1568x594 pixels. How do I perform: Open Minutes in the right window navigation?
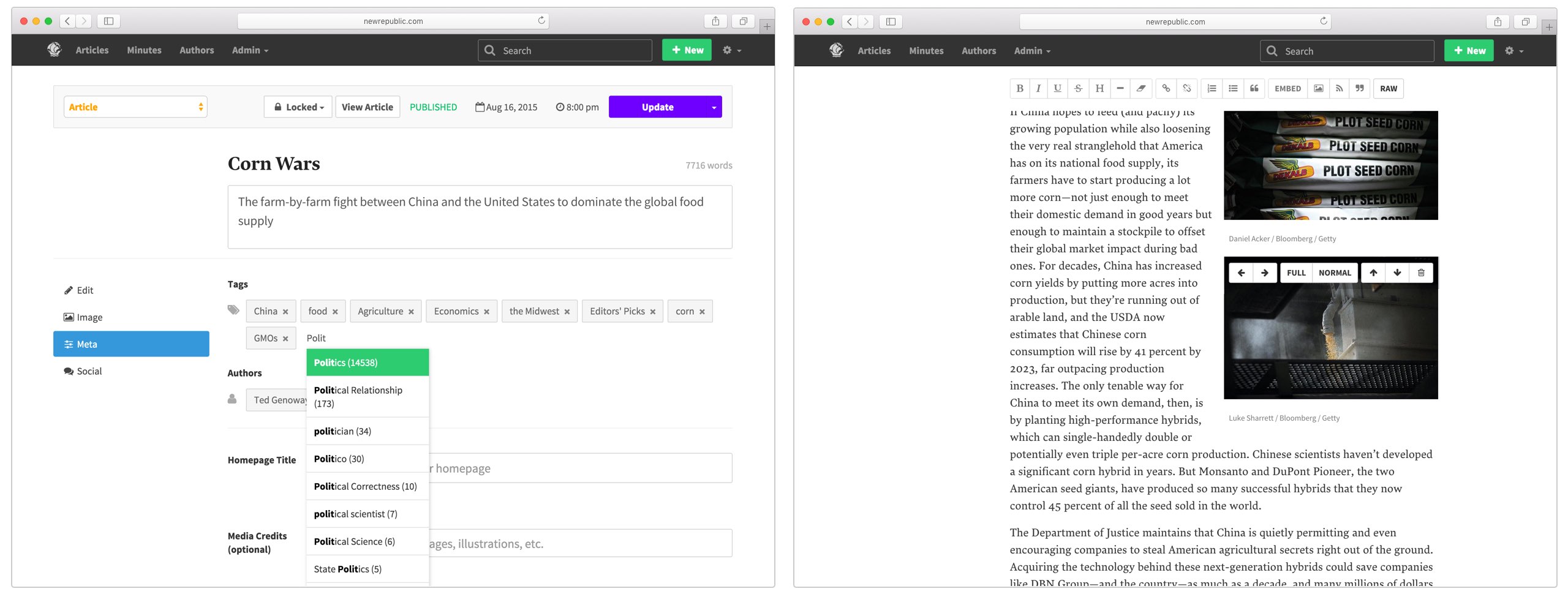click(926, 51)
